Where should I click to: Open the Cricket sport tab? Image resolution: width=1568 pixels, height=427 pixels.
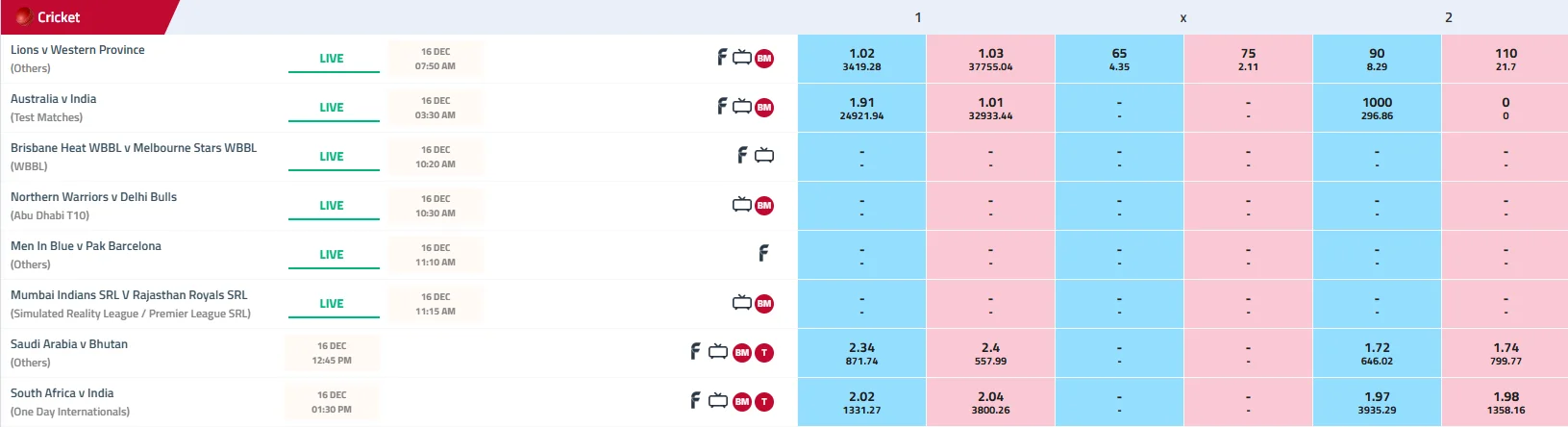point(59,17)
